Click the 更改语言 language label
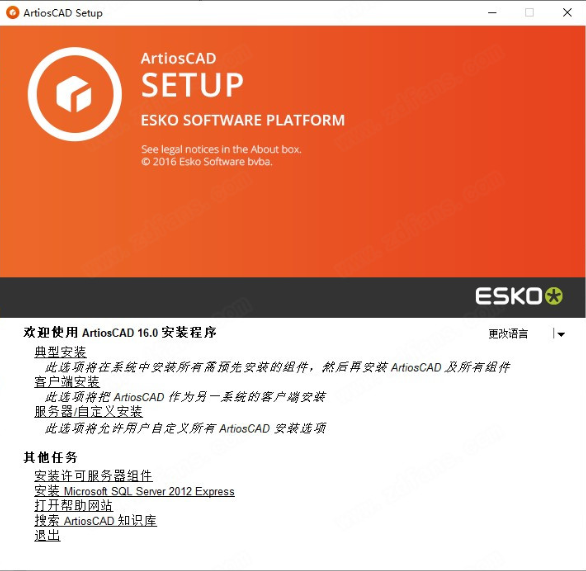Screen dimensions: 586x571 tap(508, 334)
